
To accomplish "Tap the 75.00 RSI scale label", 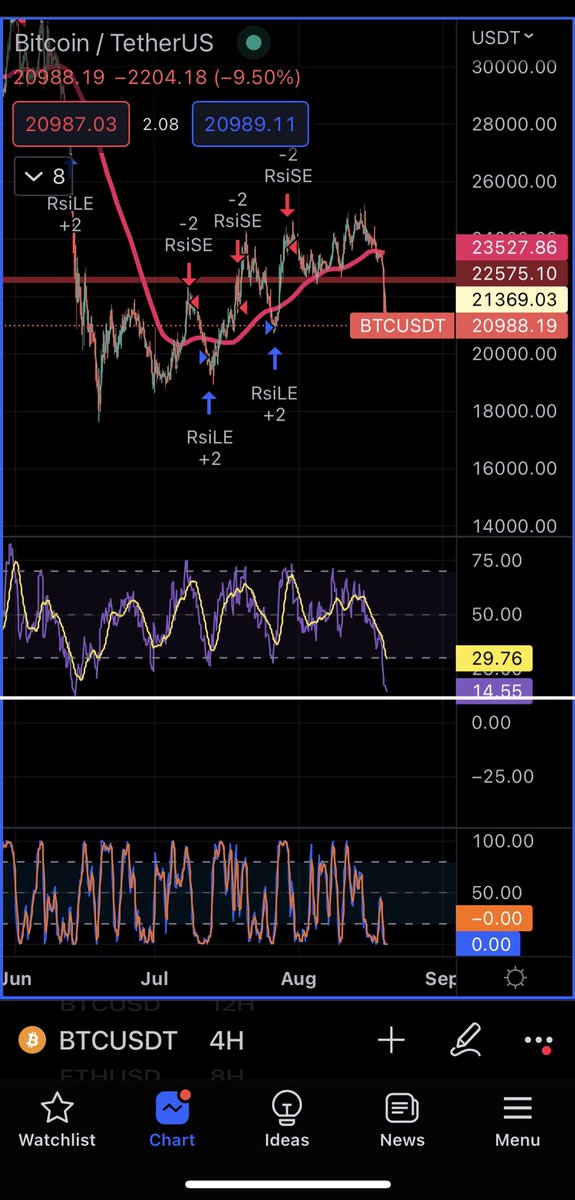I will (497, 561).
